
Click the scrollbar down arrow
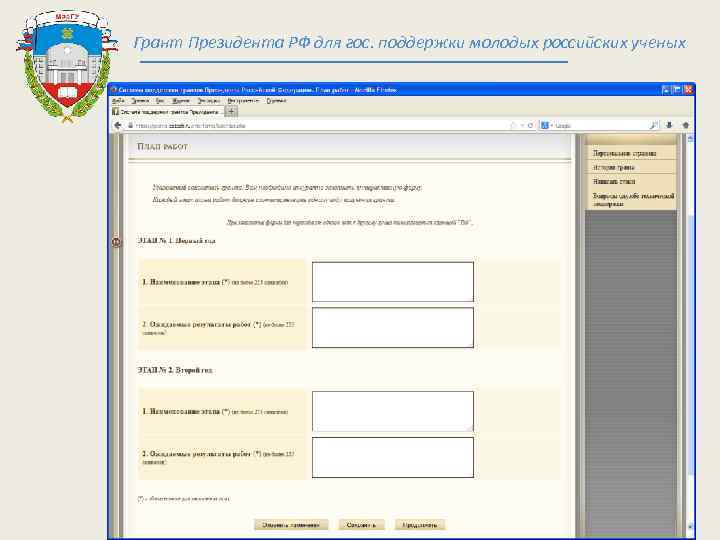click(690, 527)
